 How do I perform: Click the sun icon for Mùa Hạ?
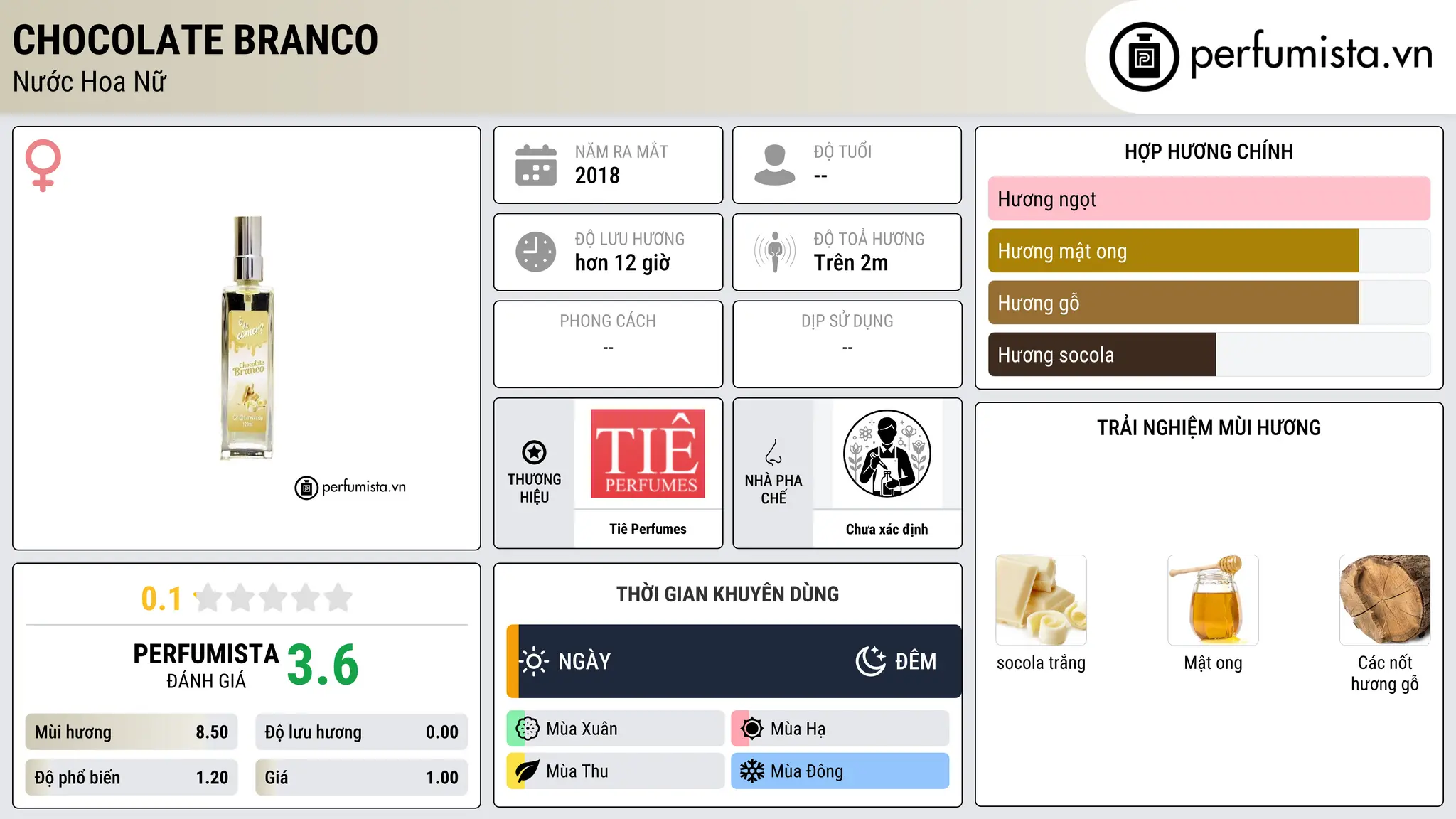click(x=752, y=729)
